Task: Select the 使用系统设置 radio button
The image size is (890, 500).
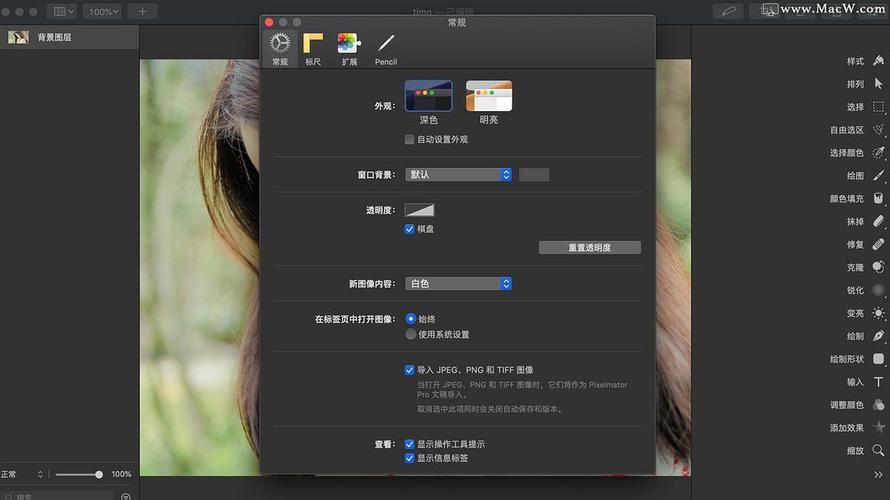Action: click(x=411, y=334)
